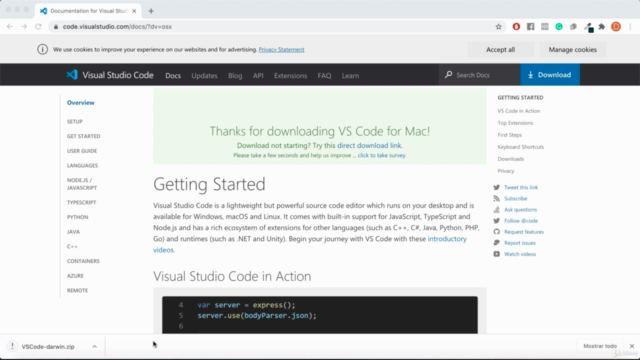Click the GitHub icon beside Request features

click(x=496, y=232)
